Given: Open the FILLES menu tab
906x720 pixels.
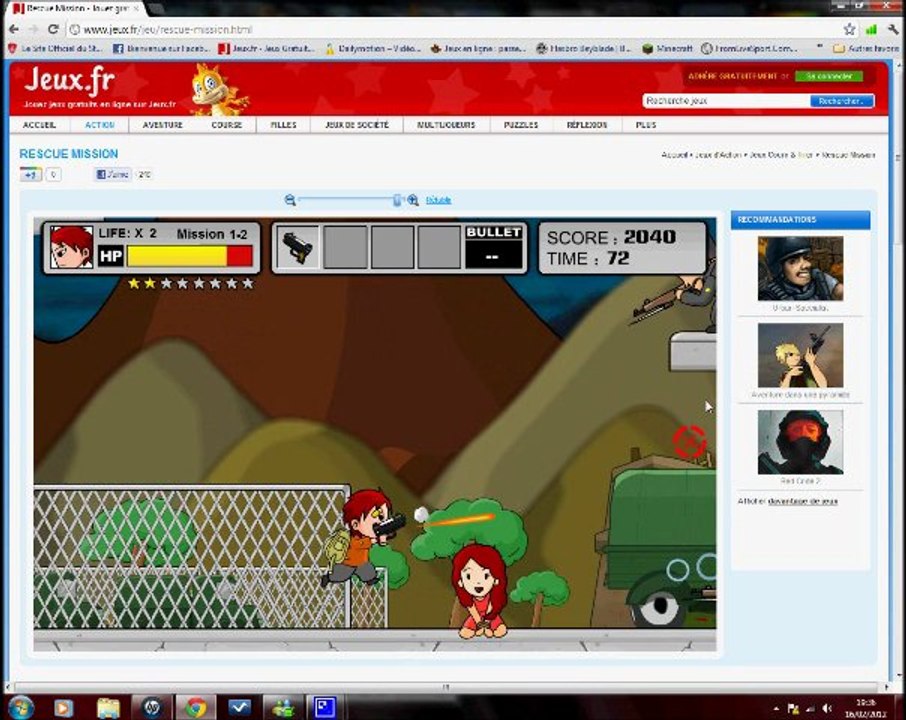Looking at the screenshot, I should click(x=283, y=125).
